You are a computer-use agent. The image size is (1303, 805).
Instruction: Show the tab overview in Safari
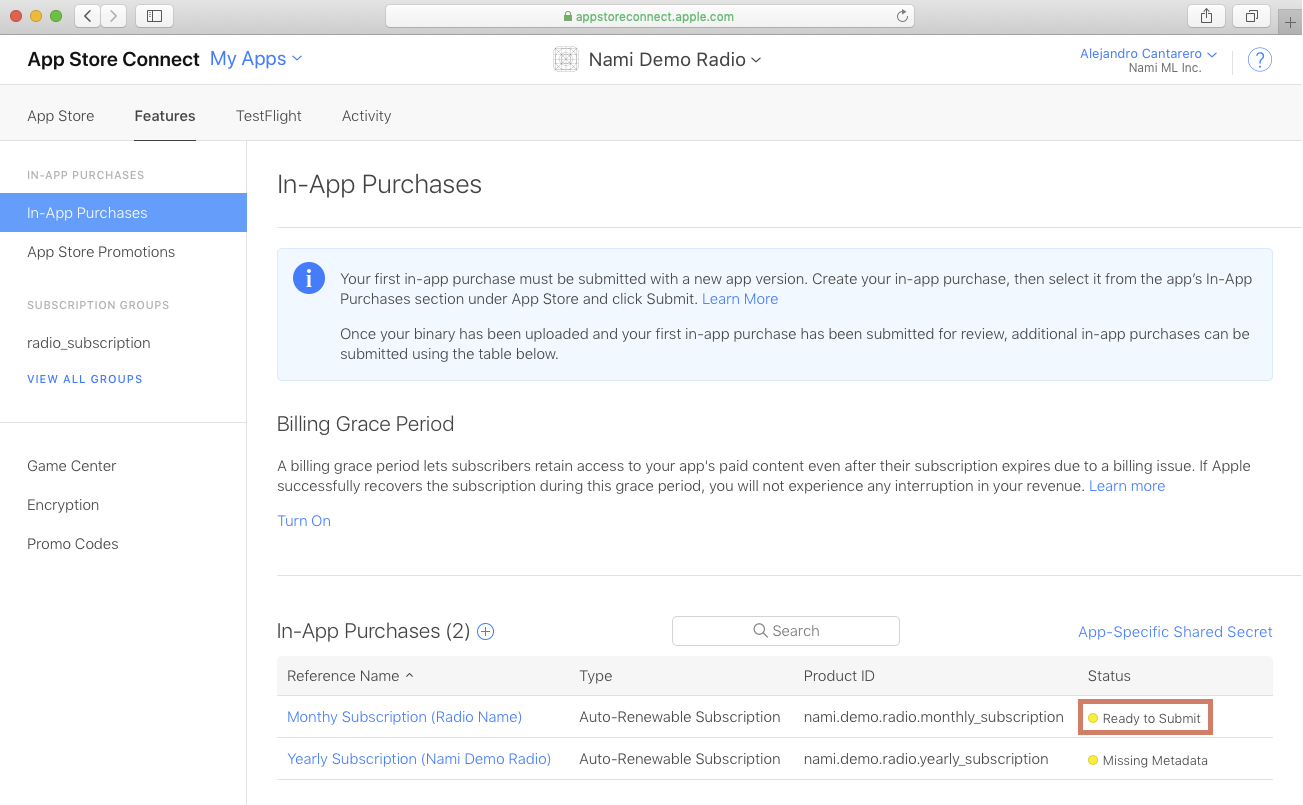point(1251,16)
